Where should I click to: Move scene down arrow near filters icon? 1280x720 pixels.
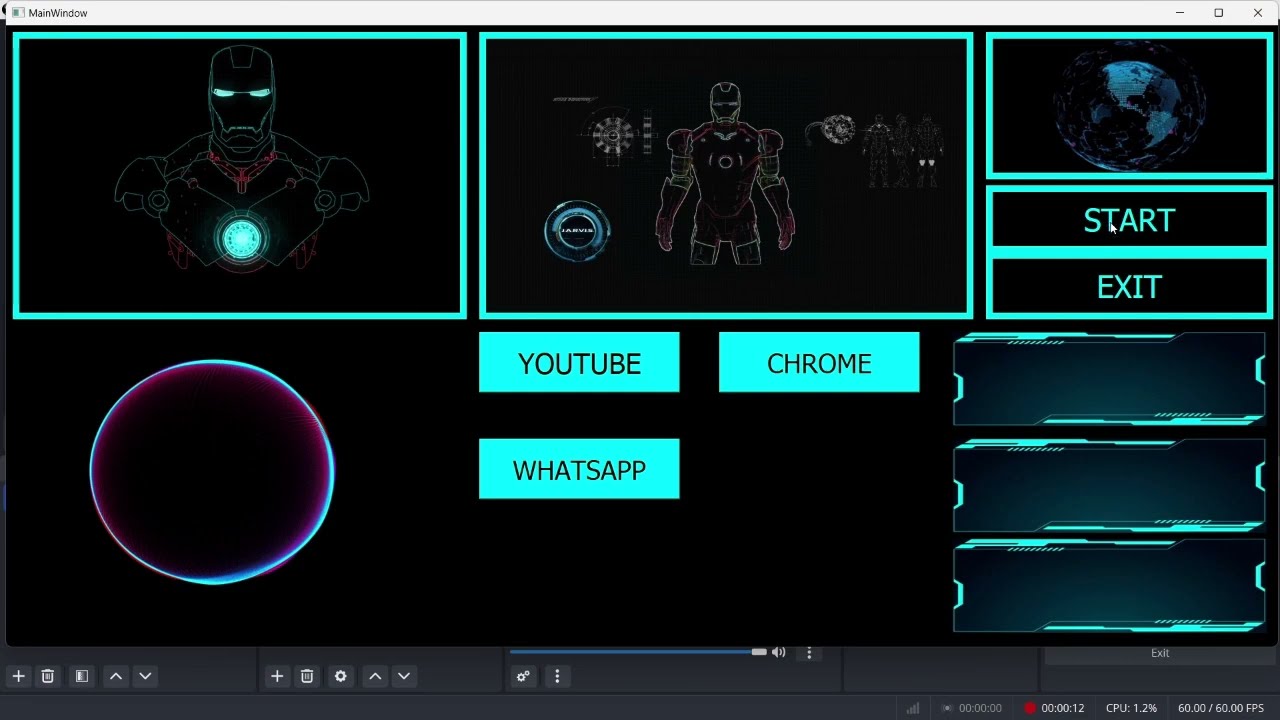pyautogui.click(x=145, y=676)
